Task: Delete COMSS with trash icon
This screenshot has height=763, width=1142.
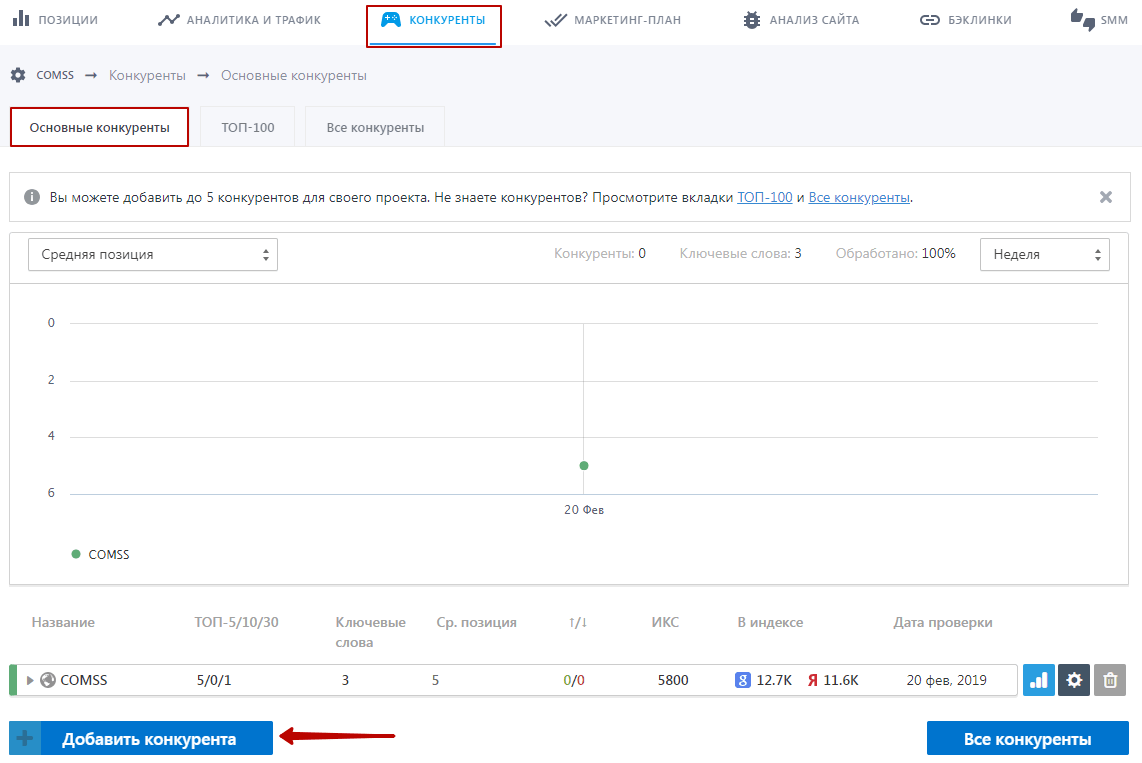Action: (x=1110, y=680)
